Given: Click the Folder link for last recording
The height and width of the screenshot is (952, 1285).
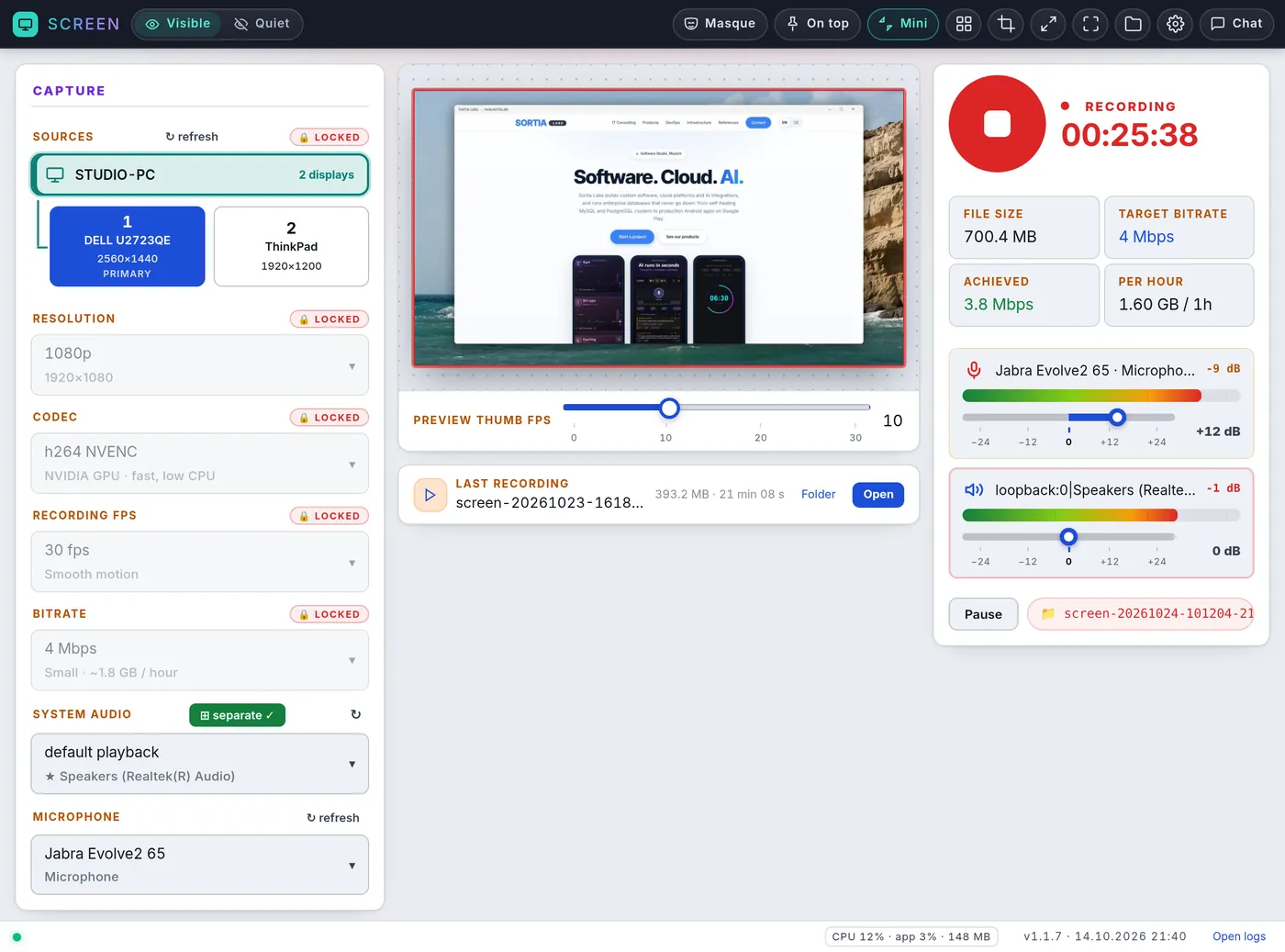Looking at the screenshot, I should 818,495.
